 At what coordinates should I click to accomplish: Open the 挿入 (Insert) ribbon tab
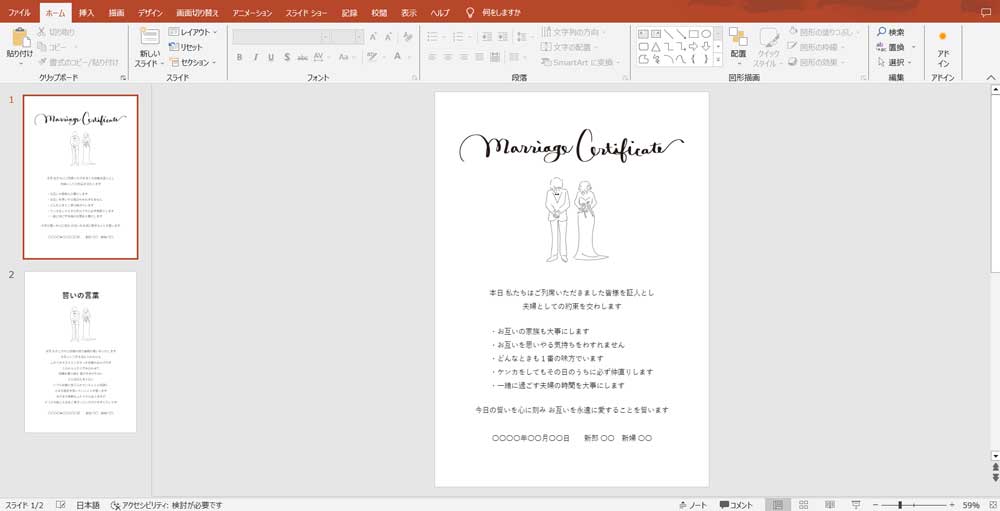point(86,12)
